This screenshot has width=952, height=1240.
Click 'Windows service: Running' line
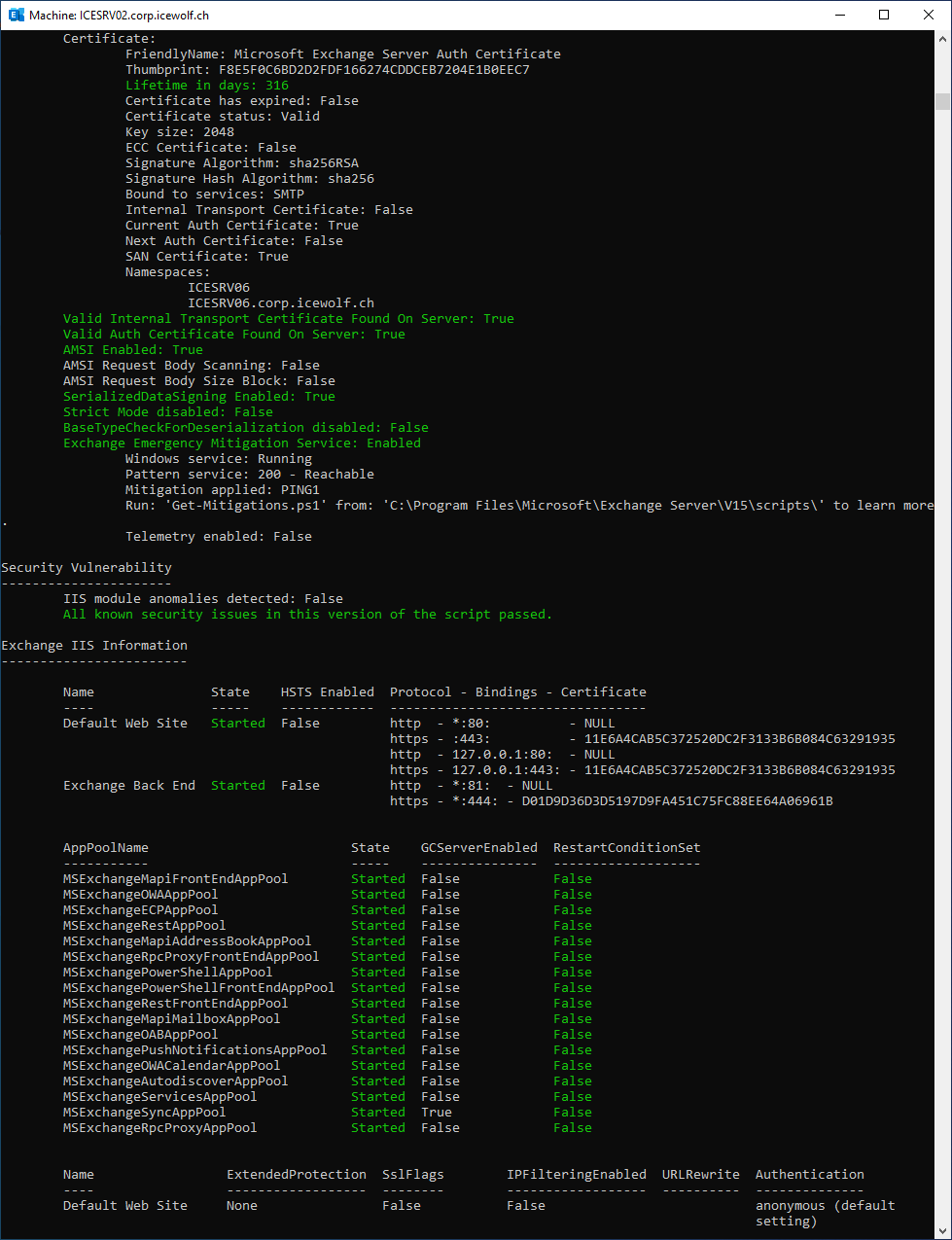pyautogui.click(x=219, y=459)
